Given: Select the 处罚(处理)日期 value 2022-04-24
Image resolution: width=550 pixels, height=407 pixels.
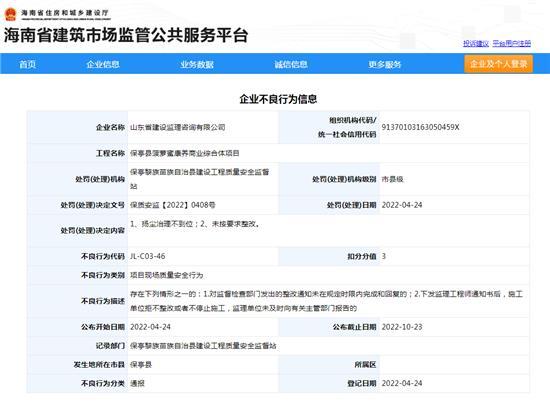Looking at the screenshot, I should click(x=402, y=205).
